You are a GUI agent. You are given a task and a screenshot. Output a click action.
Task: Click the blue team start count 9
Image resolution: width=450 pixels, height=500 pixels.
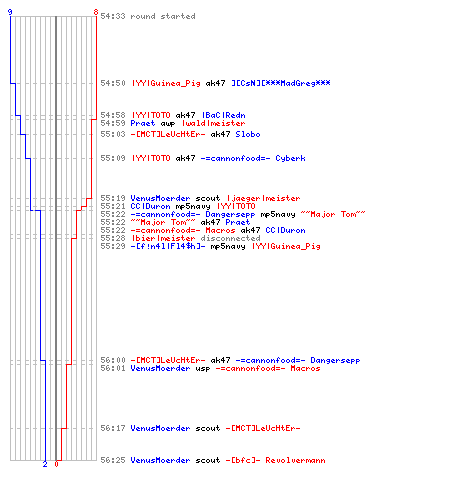10,12
